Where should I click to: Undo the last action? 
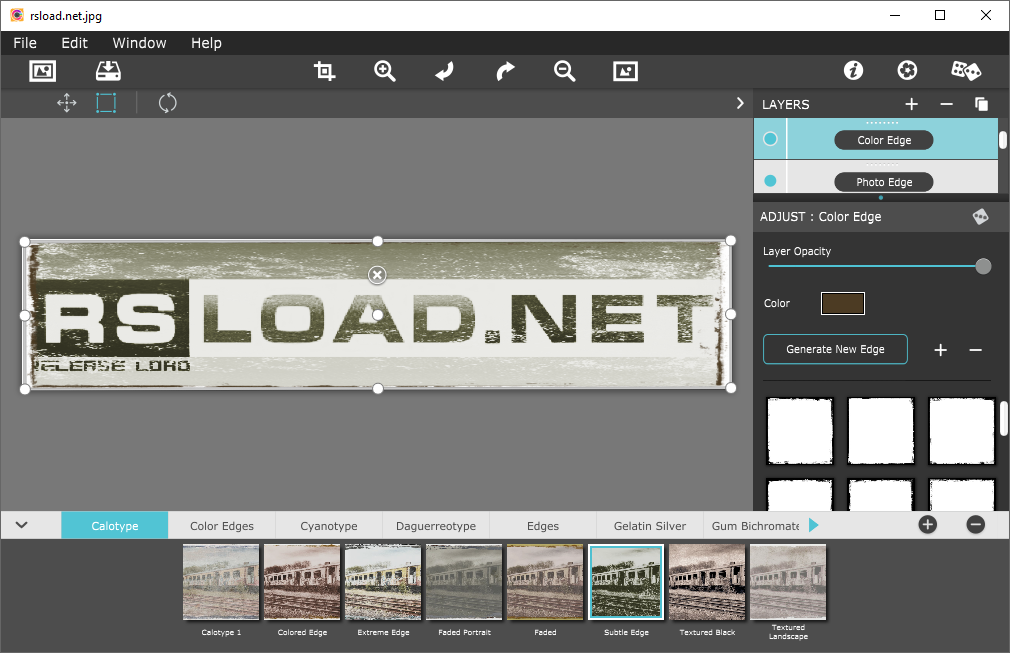[444, 71]
